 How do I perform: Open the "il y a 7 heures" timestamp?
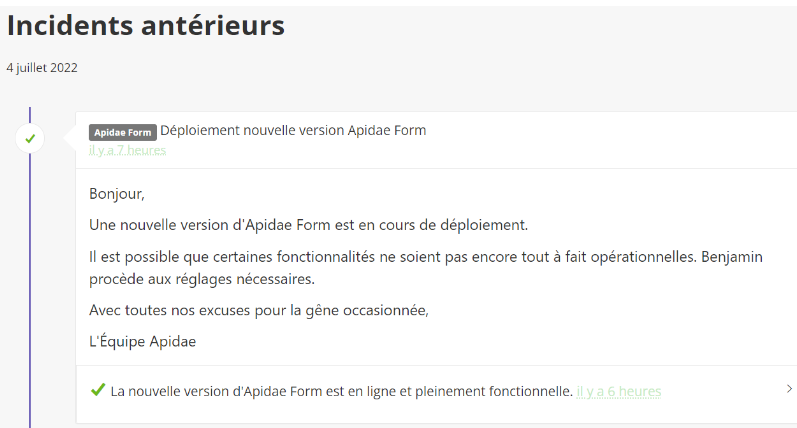[x=128, y=150]
